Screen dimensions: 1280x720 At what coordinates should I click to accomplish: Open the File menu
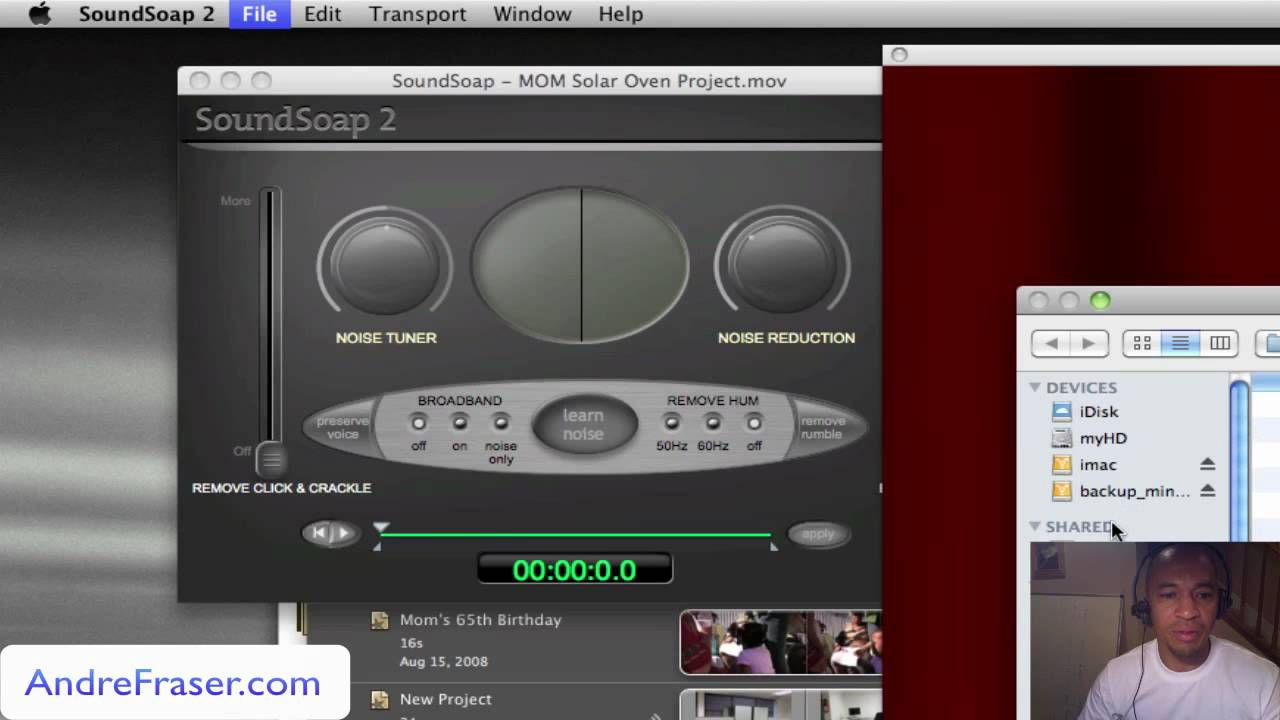tap(259, 14)
